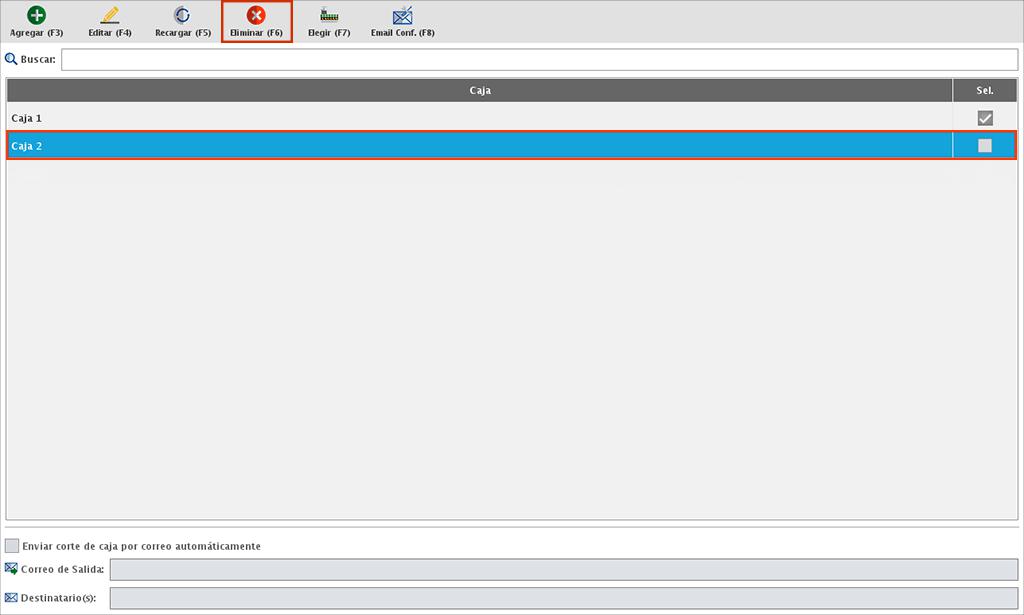This screenshot has width=1024, height=615.
Task: Click the Sel. column header
Action: (x=985, y=90)
